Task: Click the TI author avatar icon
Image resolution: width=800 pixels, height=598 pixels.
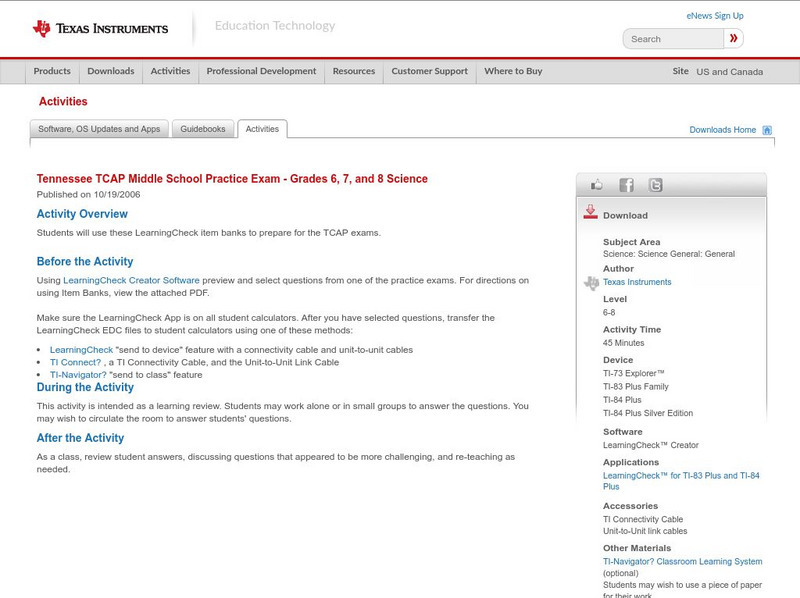Action: tap(592, 282)
